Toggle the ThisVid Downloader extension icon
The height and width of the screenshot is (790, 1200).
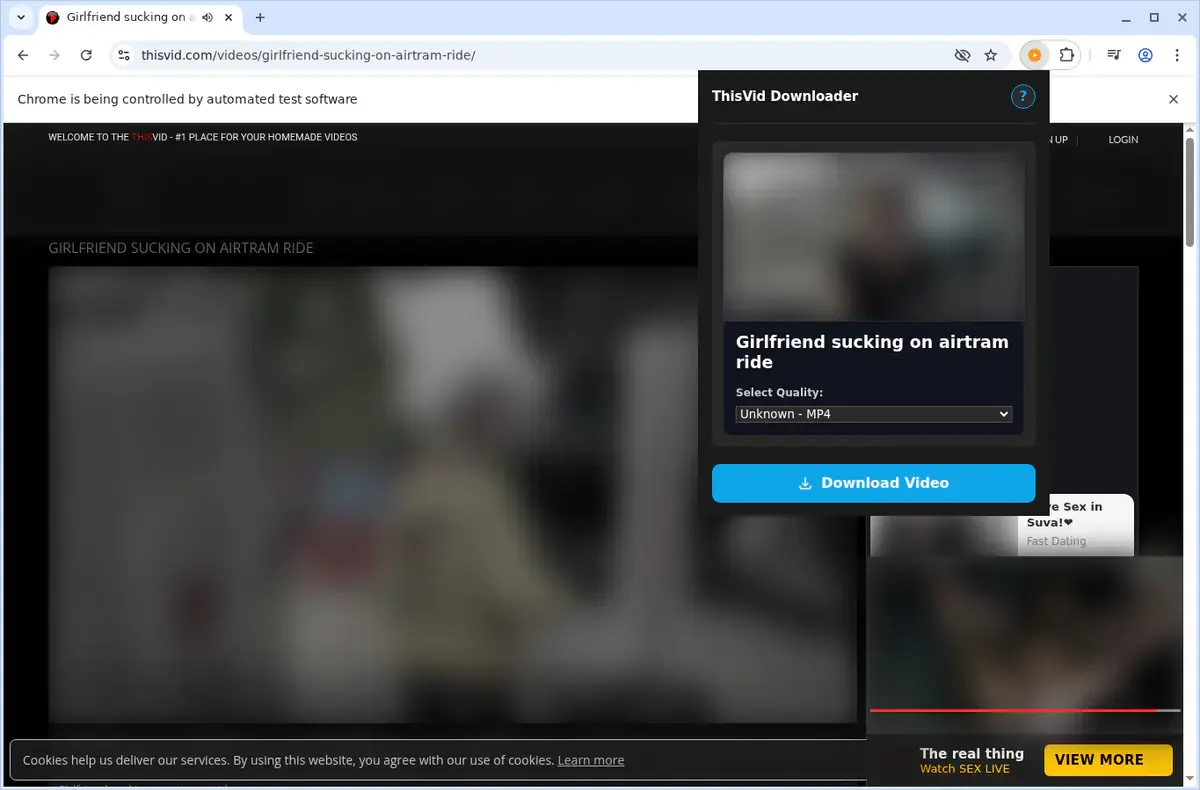(x=1035, y=56)
